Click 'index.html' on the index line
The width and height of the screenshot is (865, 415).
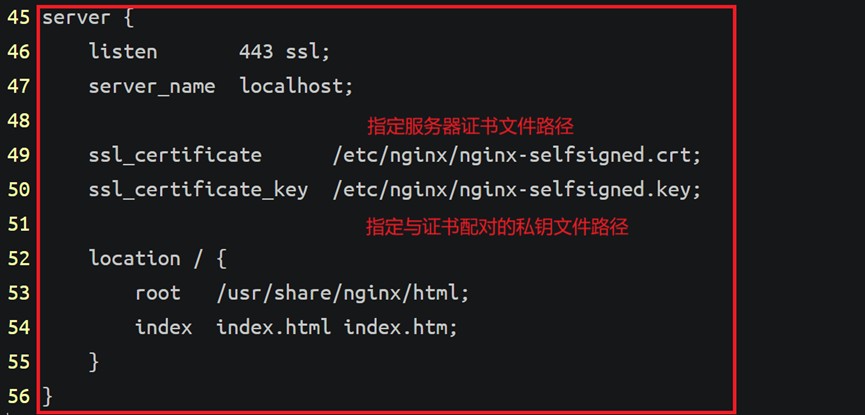click(273, 327)
